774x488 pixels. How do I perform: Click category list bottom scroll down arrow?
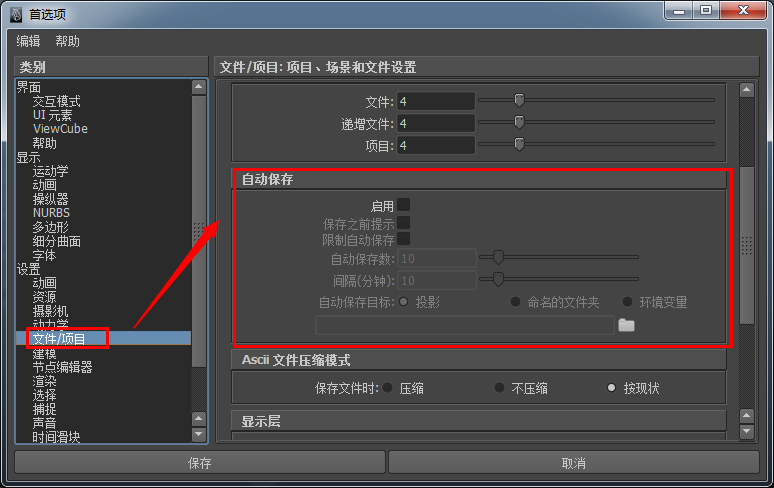click(x=198, y=434)
